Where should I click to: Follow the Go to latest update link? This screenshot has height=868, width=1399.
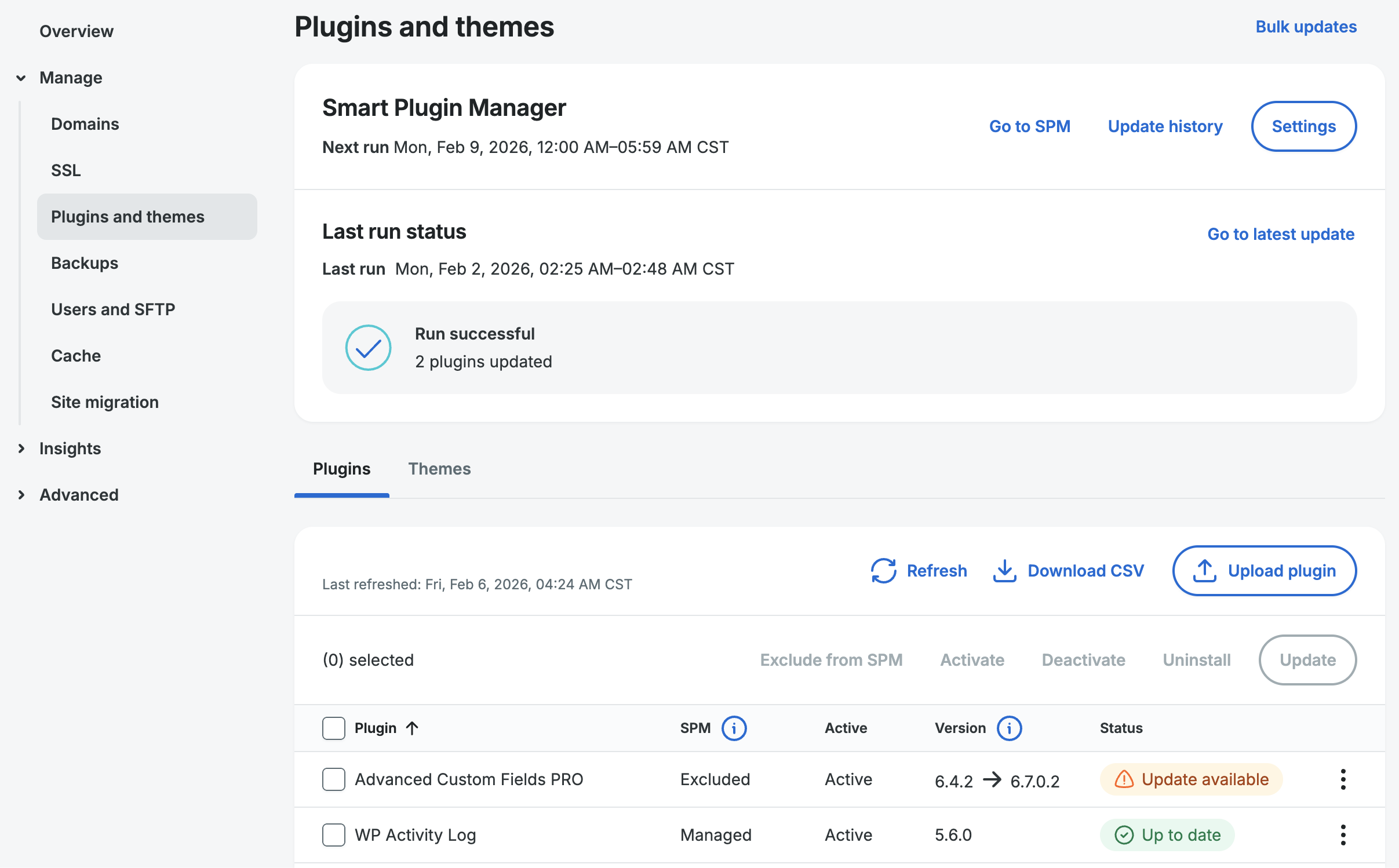coord(1281,234)
